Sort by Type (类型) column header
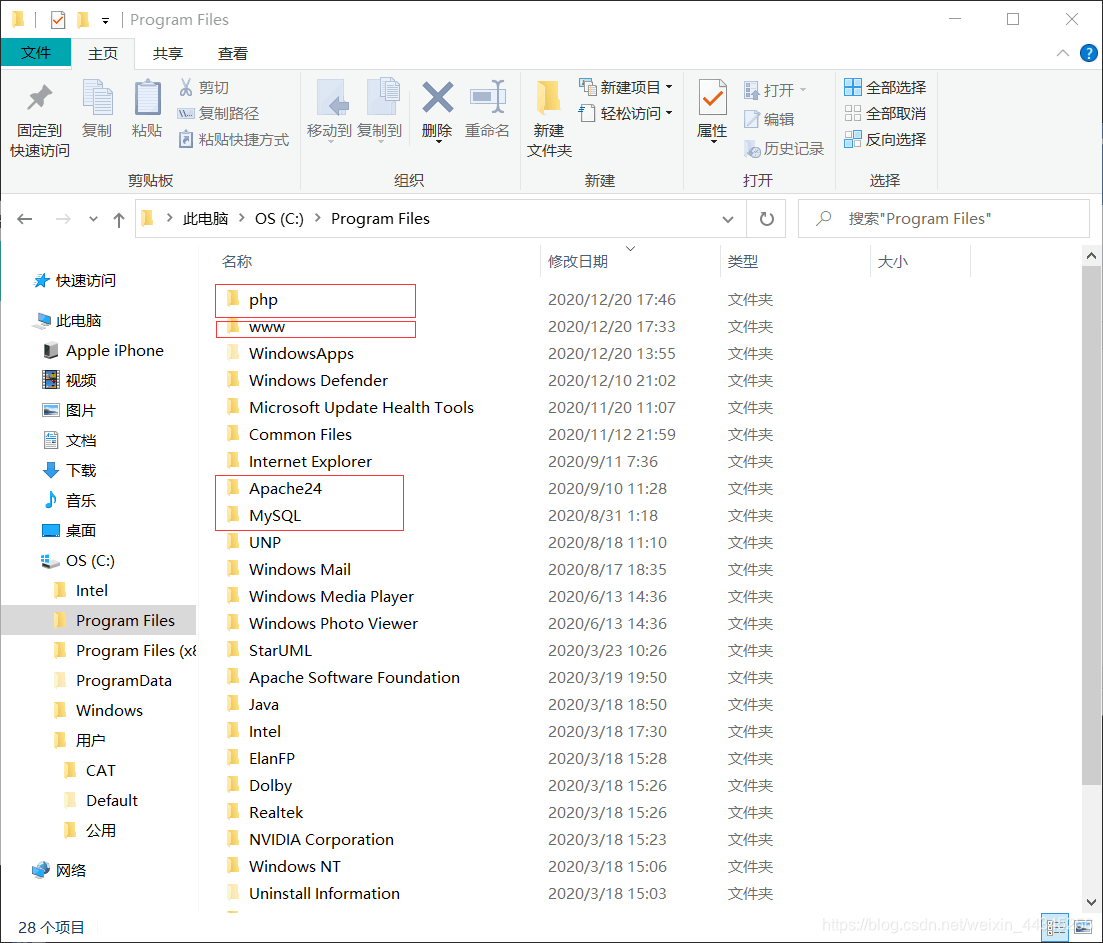This screenshot has height=943, width=1103. [x=743, y=262]
